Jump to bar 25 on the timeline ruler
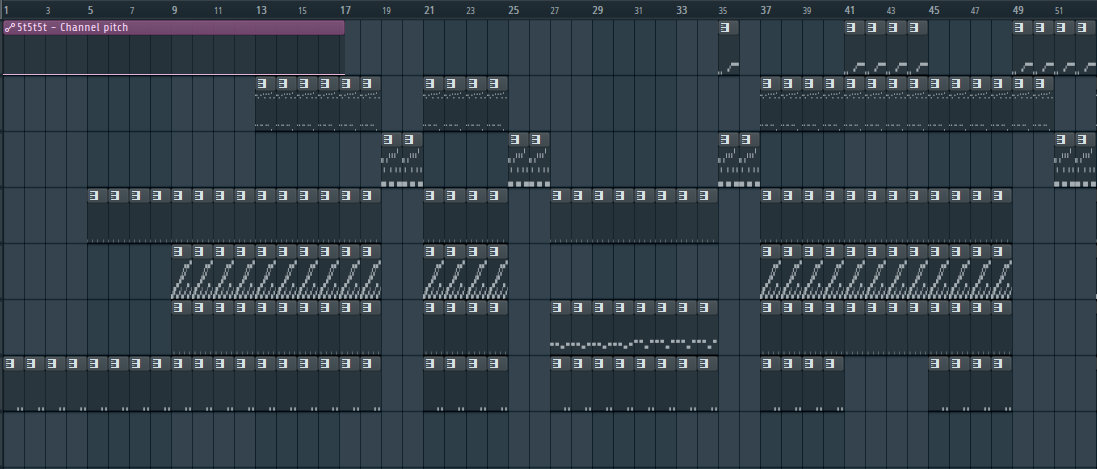 pyautogui.click(x=514, y=10)
